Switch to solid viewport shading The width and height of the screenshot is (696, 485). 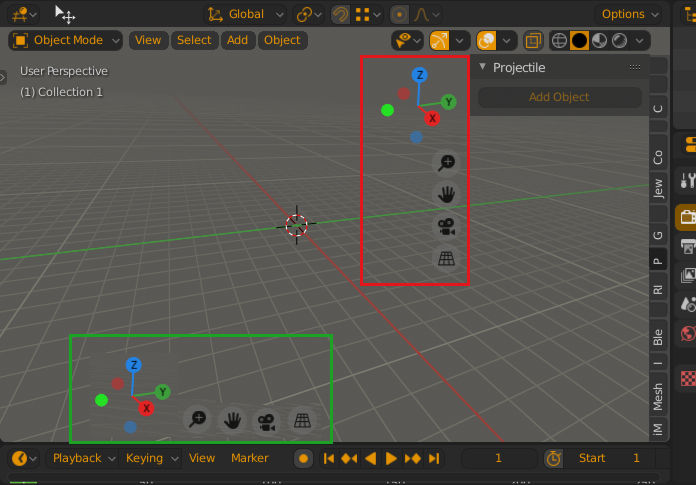579,41
